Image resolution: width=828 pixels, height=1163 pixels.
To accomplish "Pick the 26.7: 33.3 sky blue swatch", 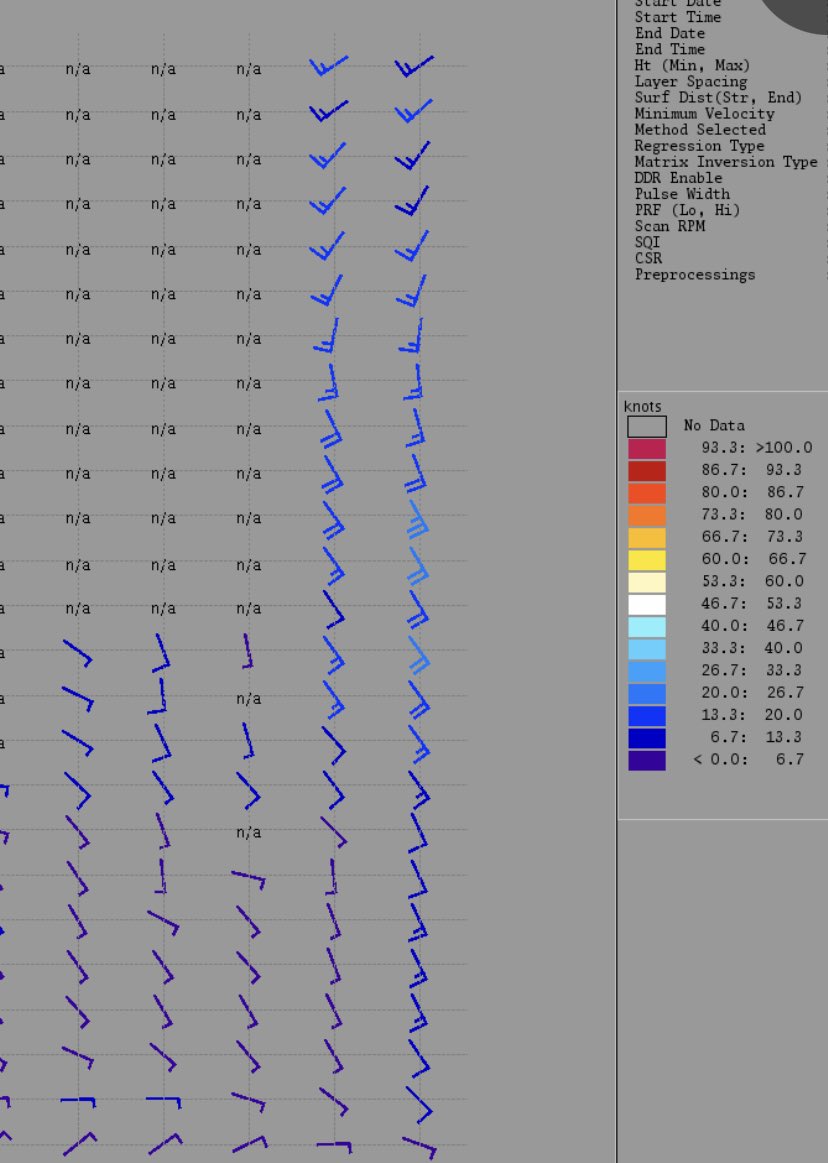I will click(x=647, y=671).
